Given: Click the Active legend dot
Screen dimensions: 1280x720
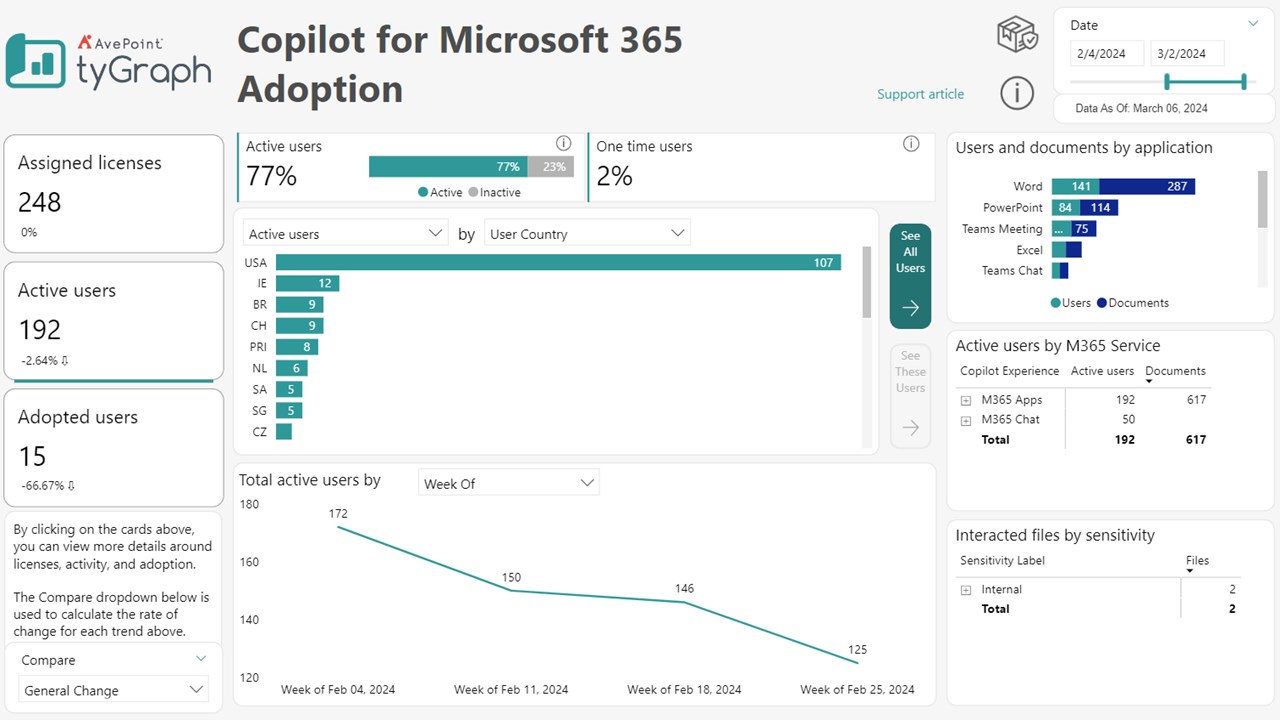Looking at the screenshot, I should tap(423, 192).
